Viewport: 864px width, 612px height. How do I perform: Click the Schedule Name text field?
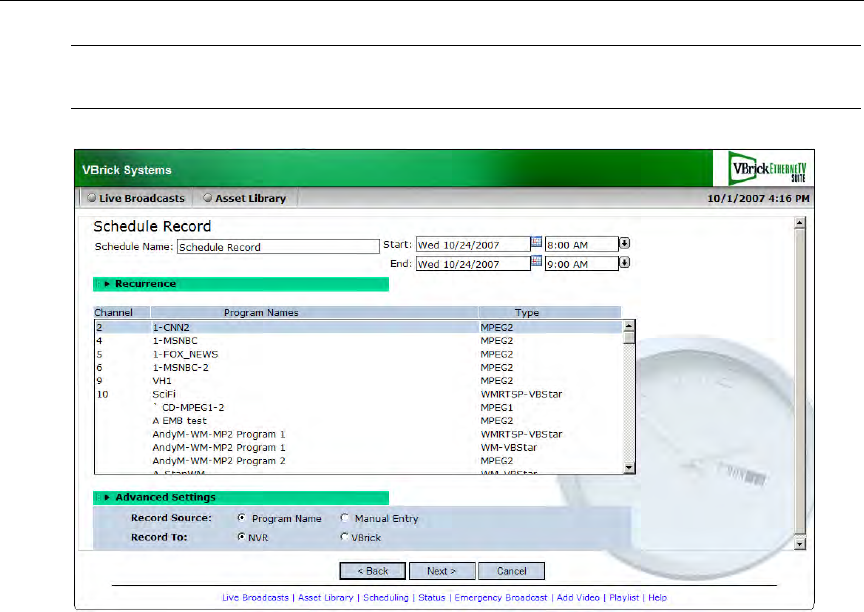(275, 246)
